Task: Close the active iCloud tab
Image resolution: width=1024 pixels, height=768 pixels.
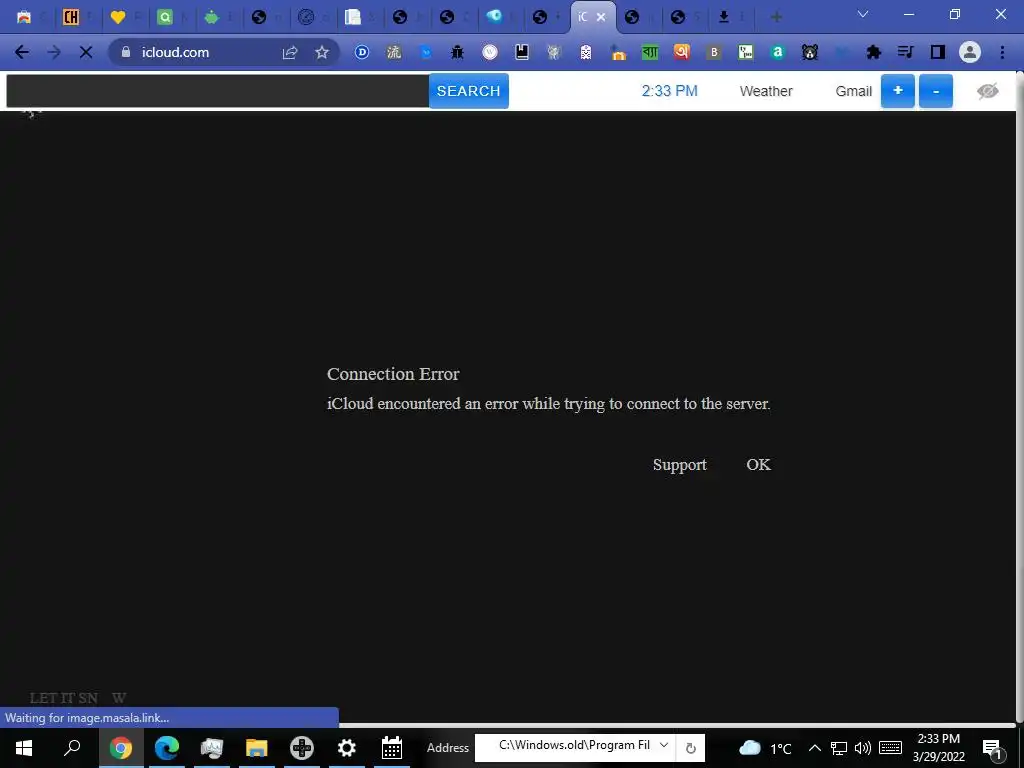Action: [601, 17]
